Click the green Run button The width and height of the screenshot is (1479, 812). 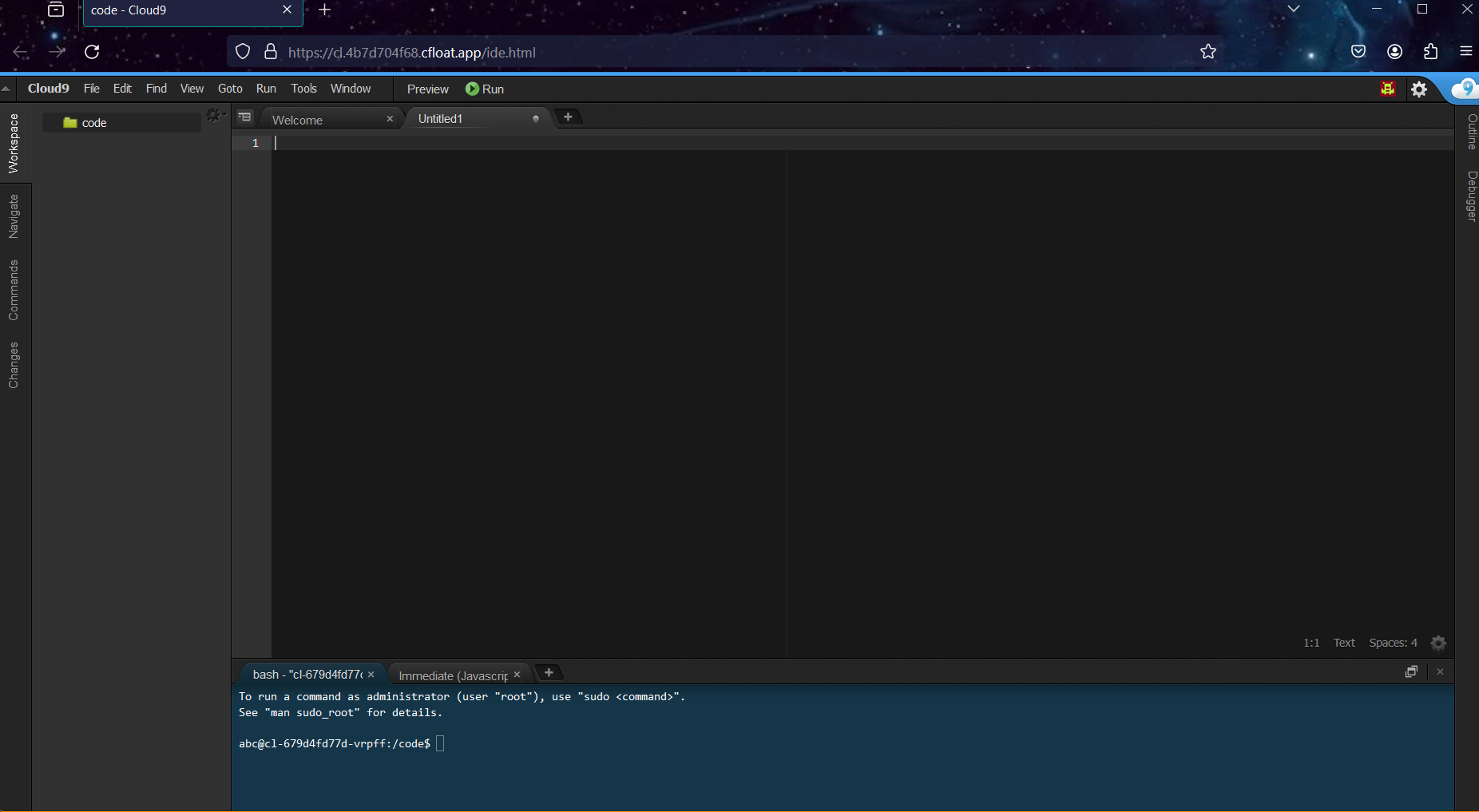(x=485, y=89)
